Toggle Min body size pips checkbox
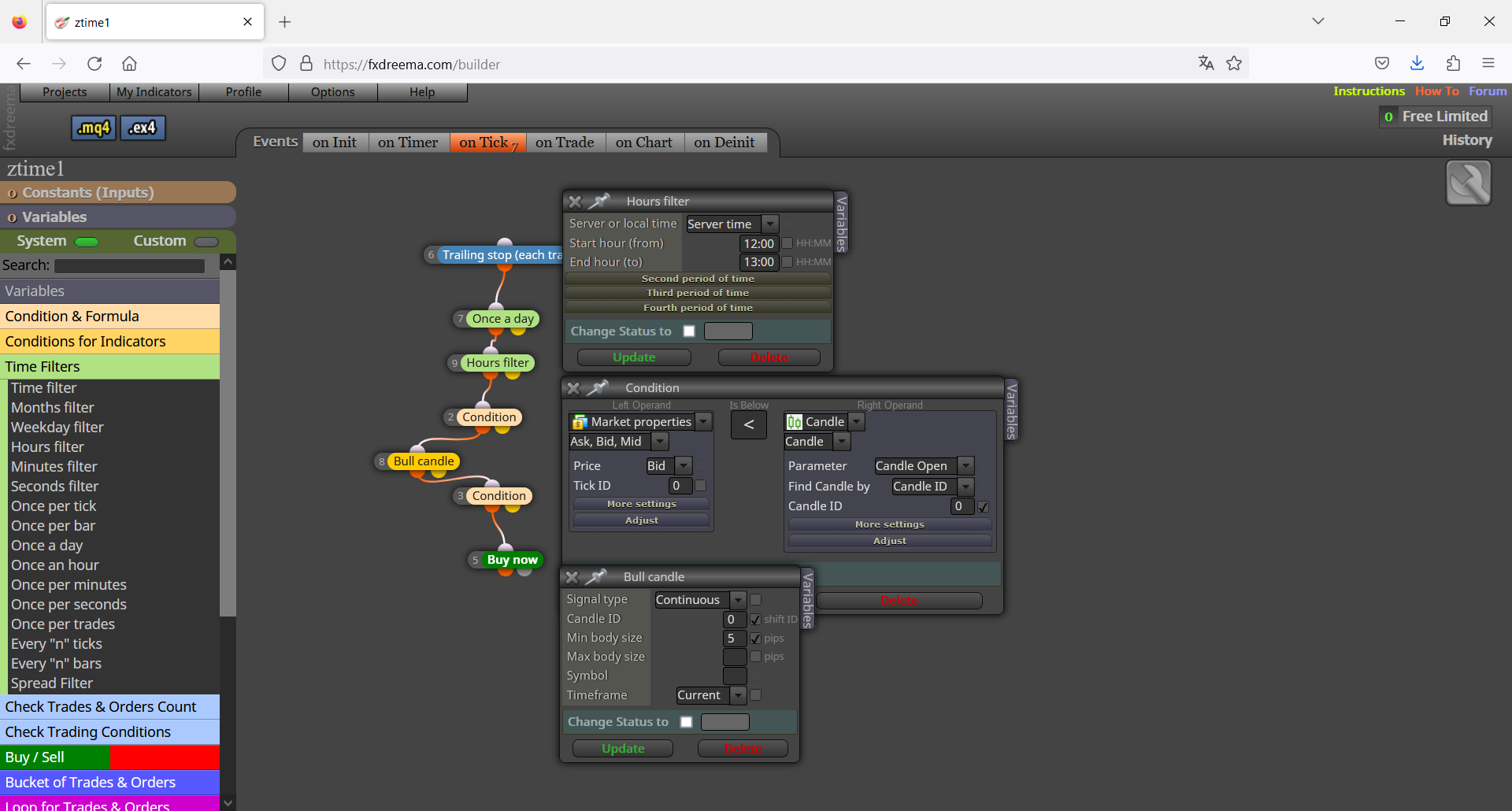 756,639
